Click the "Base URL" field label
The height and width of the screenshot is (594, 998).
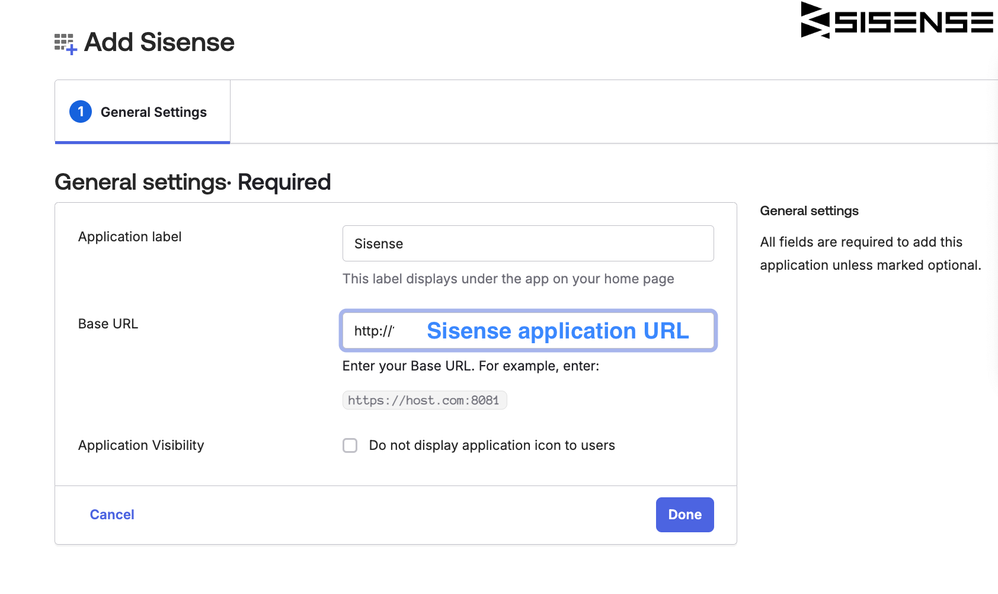pos(108,324)
